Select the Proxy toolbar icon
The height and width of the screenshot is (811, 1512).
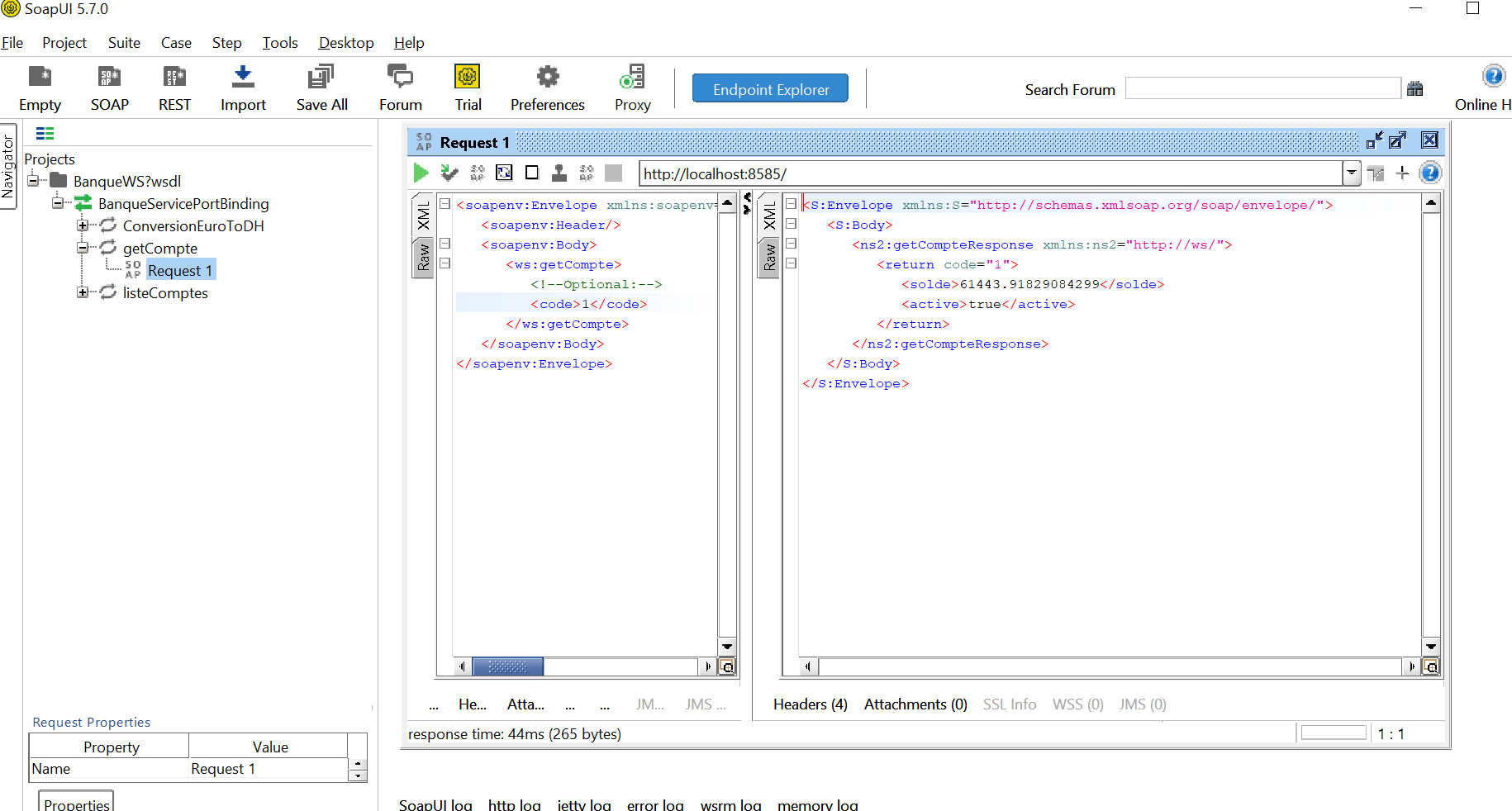click(632, 80)
